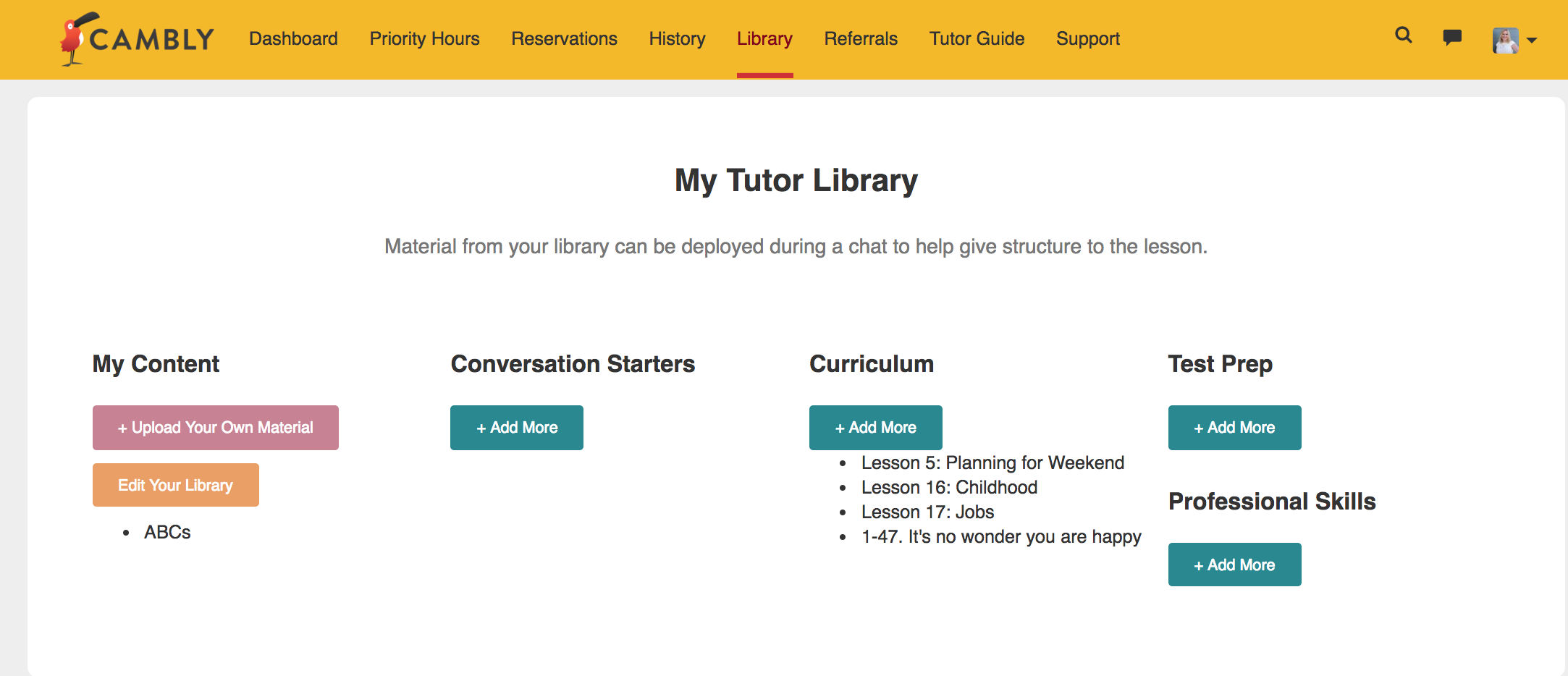Add more Test Prep material
The image size is (1568, 676).
1235,428
